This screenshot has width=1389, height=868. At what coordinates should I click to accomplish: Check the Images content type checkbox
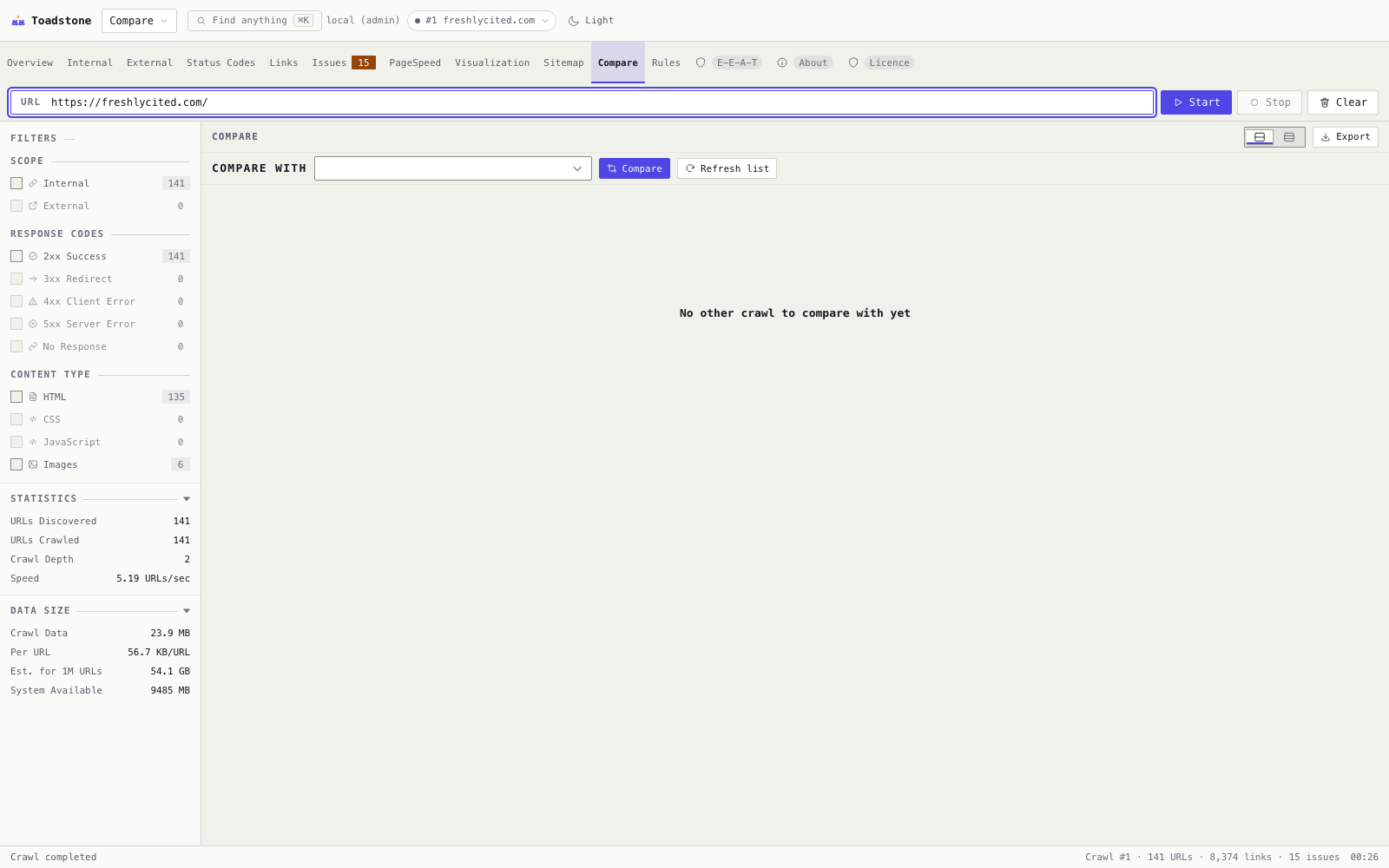(x=16, y=464)
